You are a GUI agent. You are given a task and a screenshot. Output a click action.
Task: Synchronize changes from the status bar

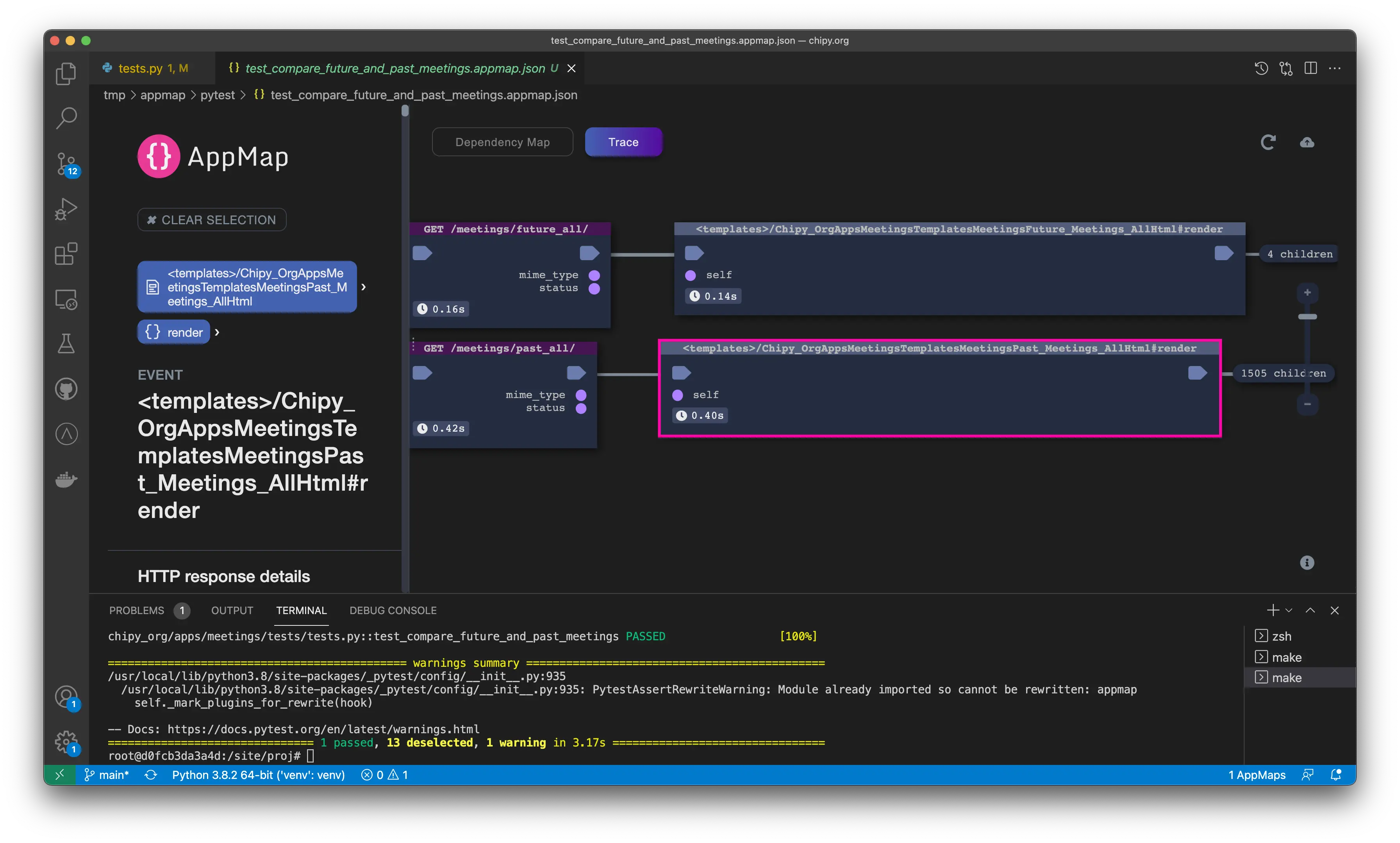150,775
